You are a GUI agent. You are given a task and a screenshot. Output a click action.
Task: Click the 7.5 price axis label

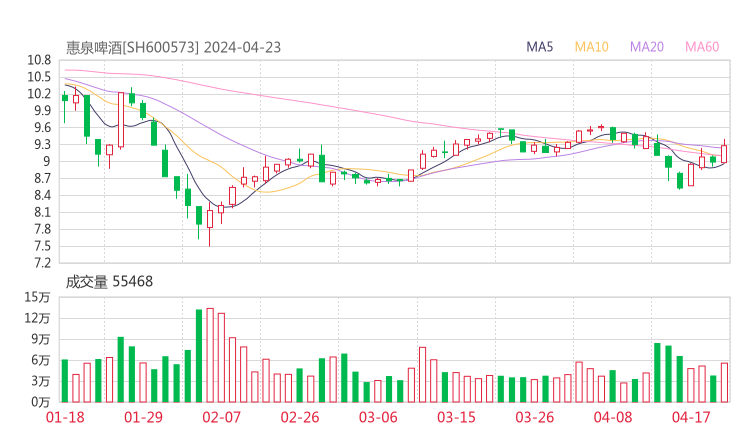click(x=42, y=246)
